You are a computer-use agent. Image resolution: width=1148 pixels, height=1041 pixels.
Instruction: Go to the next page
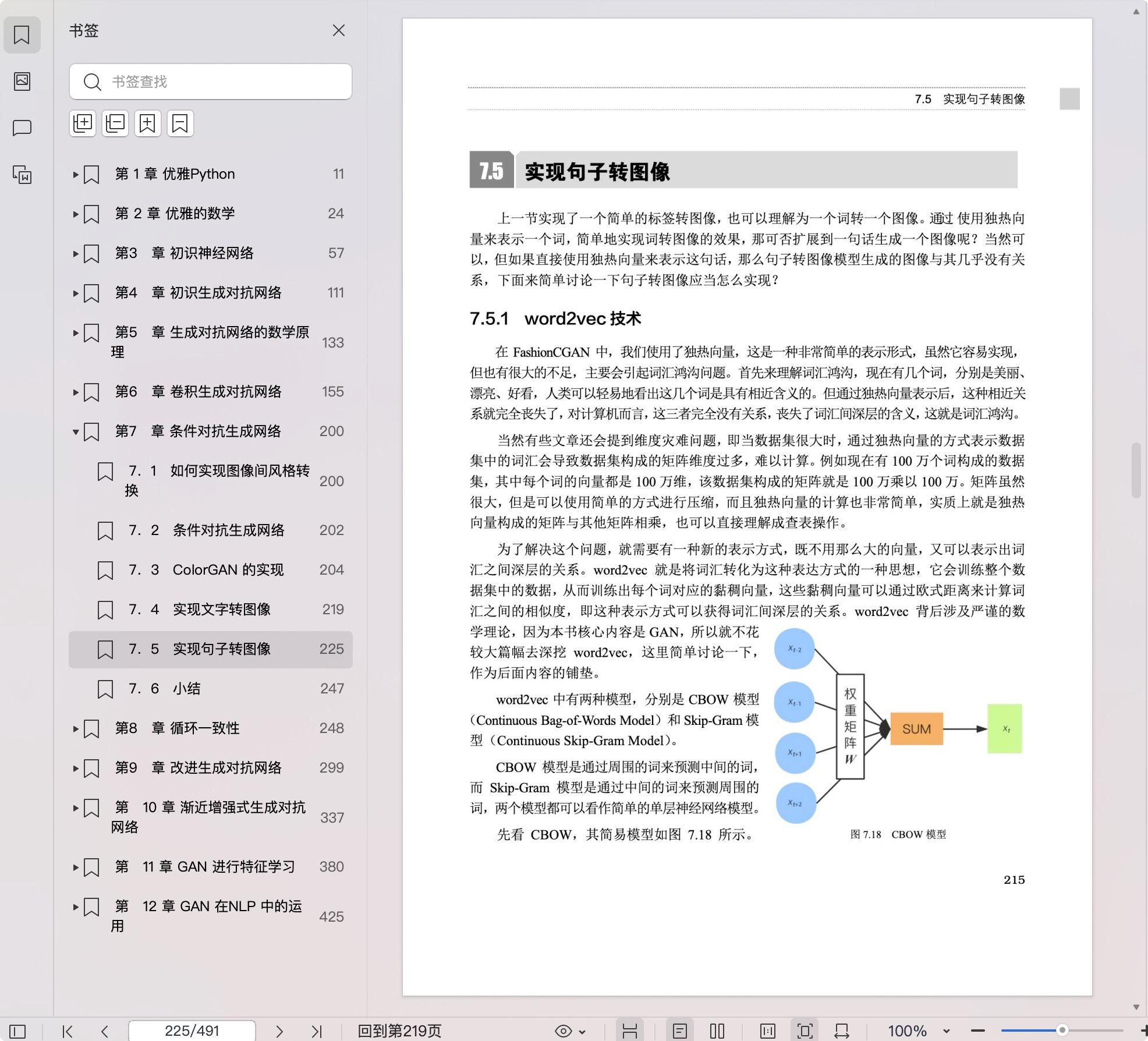279,1031
